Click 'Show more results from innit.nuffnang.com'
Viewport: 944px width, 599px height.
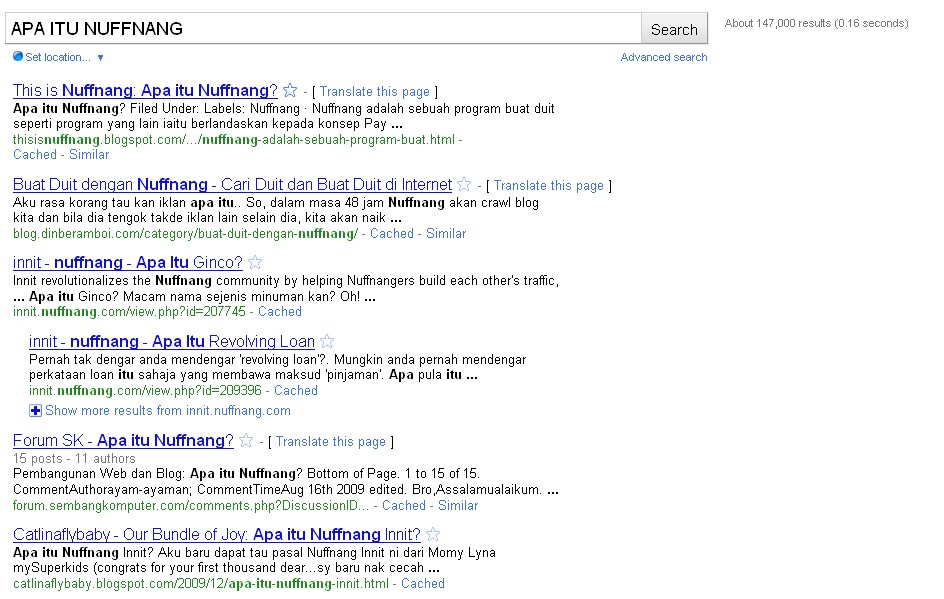tap(168, 411)
